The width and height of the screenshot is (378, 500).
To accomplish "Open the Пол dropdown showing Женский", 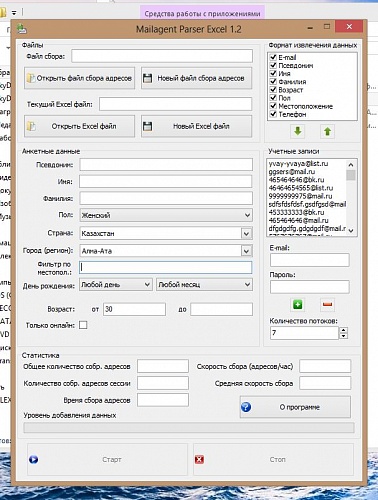I will tap(166, 215).
